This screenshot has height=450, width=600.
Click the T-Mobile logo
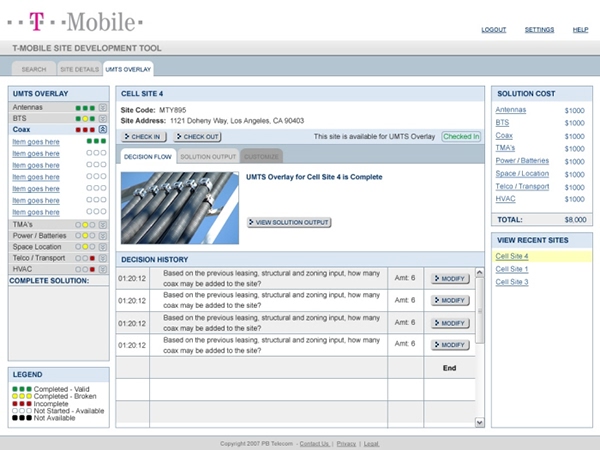pos(75,22)
